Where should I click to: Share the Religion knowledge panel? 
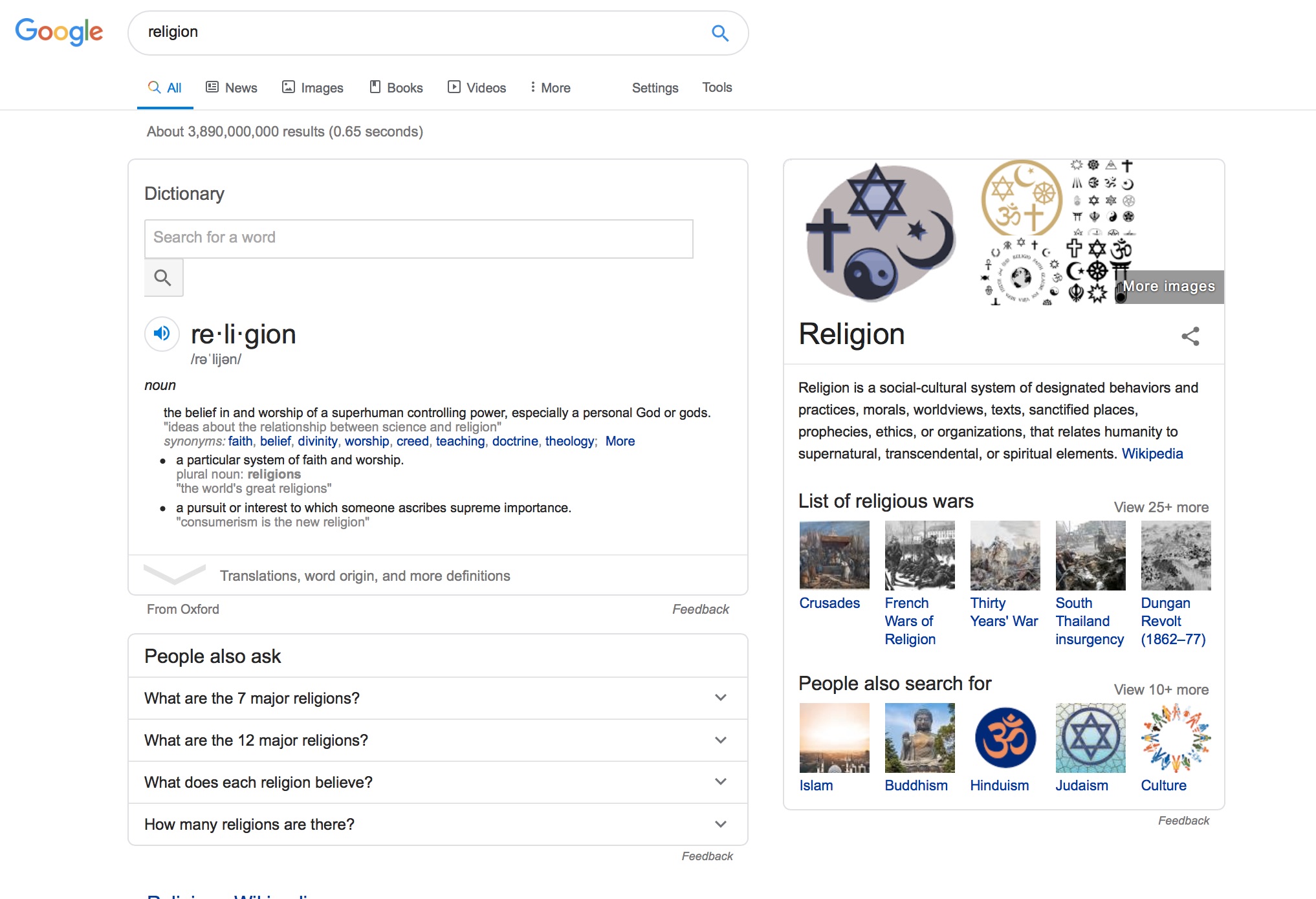(1190, 336)
